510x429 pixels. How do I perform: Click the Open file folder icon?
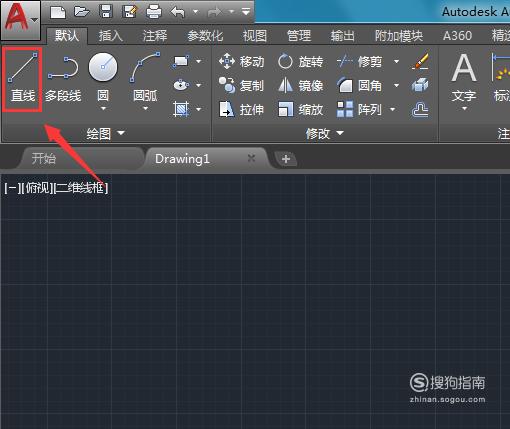(x=82, y=12)
